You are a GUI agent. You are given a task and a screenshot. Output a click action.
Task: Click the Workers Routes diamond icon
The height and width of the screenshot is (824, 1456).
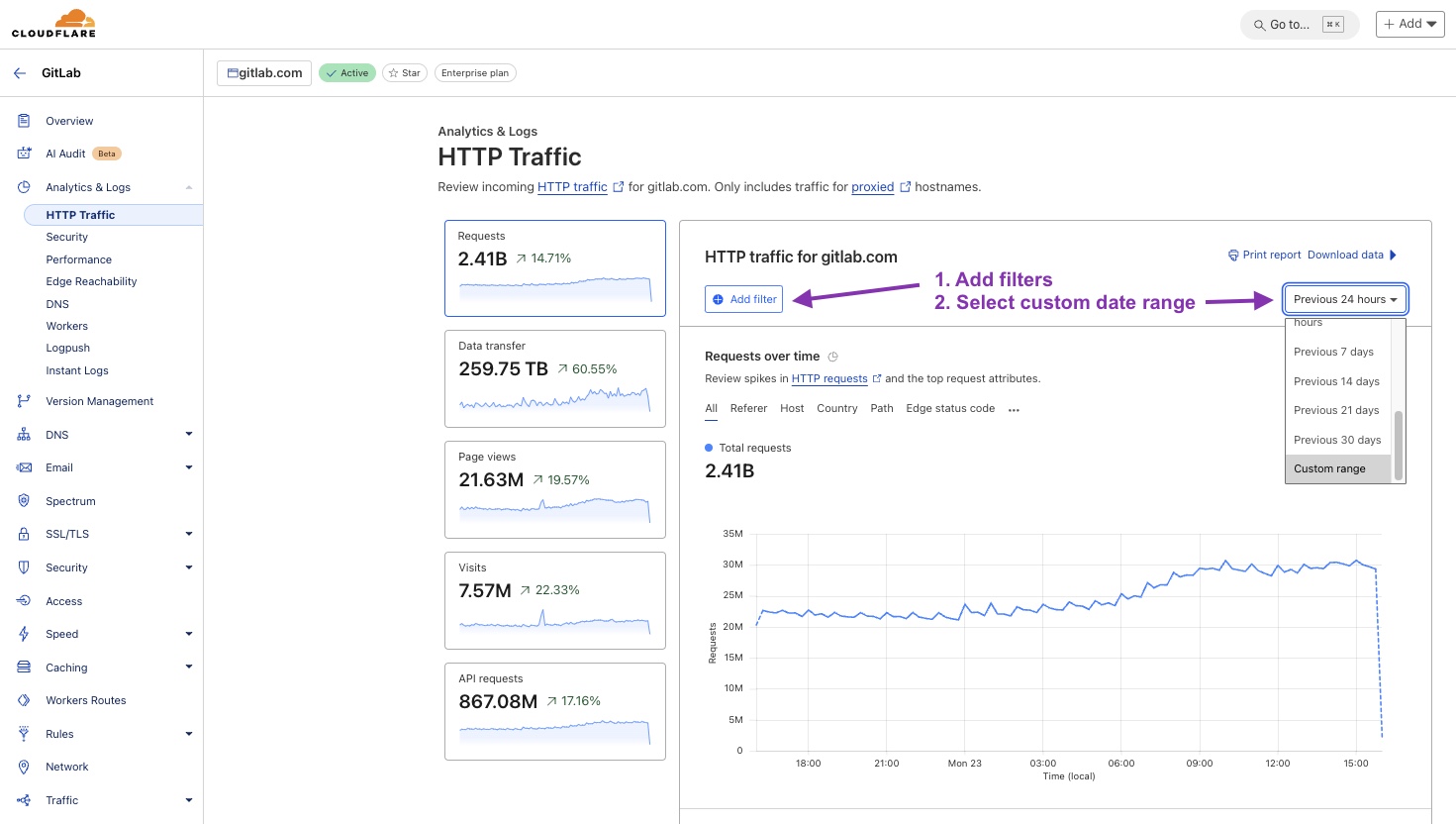24,700
